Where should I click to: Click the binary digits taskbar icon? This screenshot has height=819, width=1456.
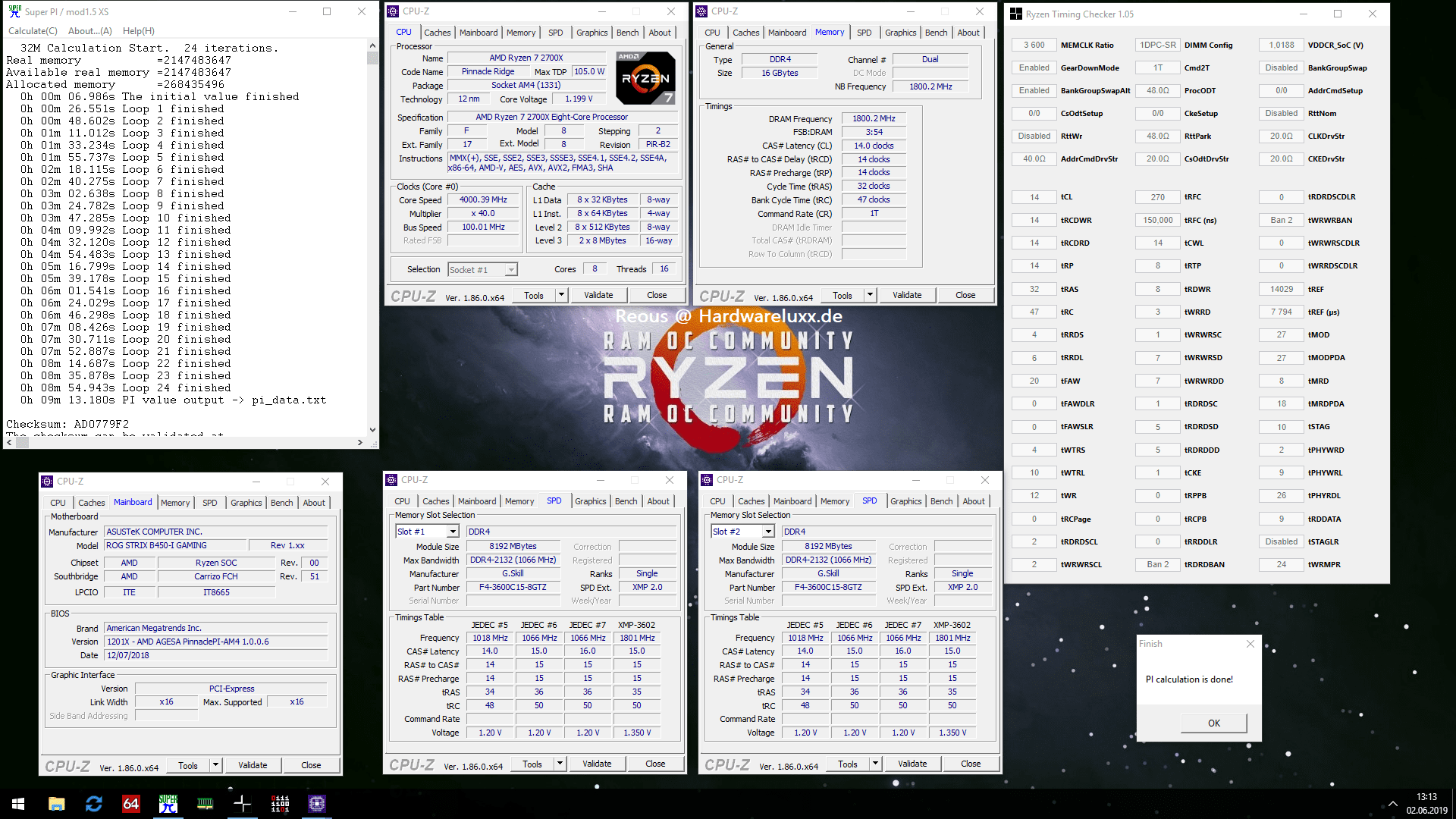coord(280,804)
